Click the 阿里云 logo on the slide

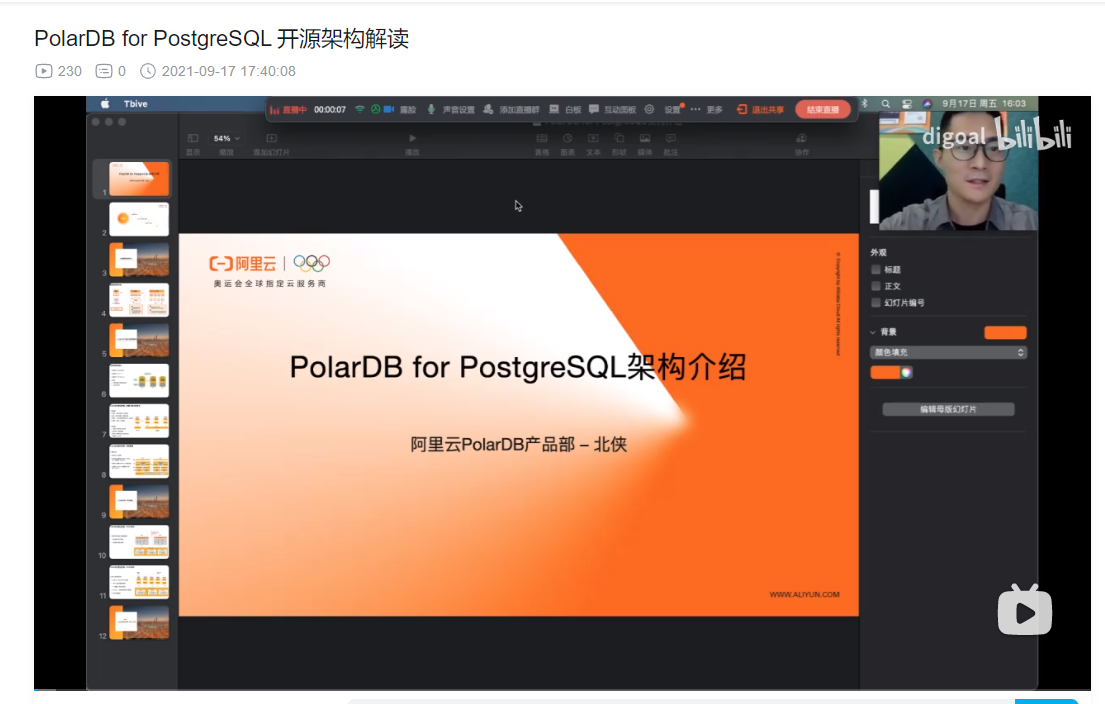(242, 264)
